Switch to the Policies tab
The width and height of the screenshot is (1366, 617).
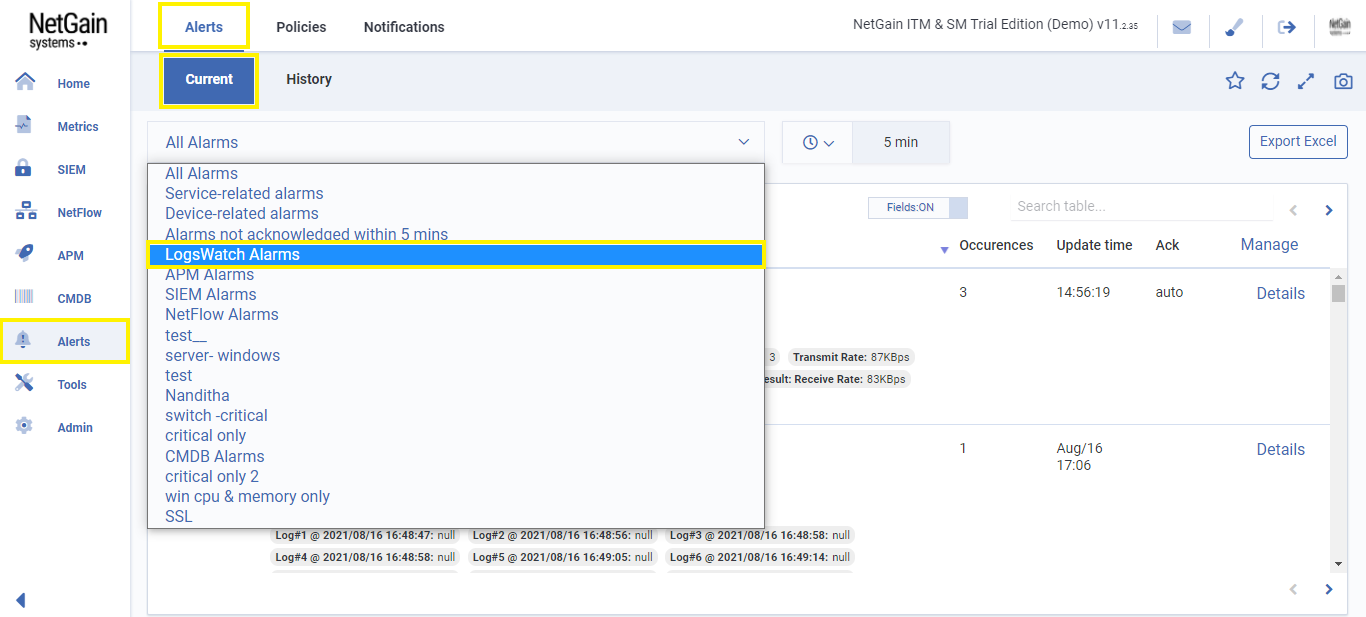[301, 27]
